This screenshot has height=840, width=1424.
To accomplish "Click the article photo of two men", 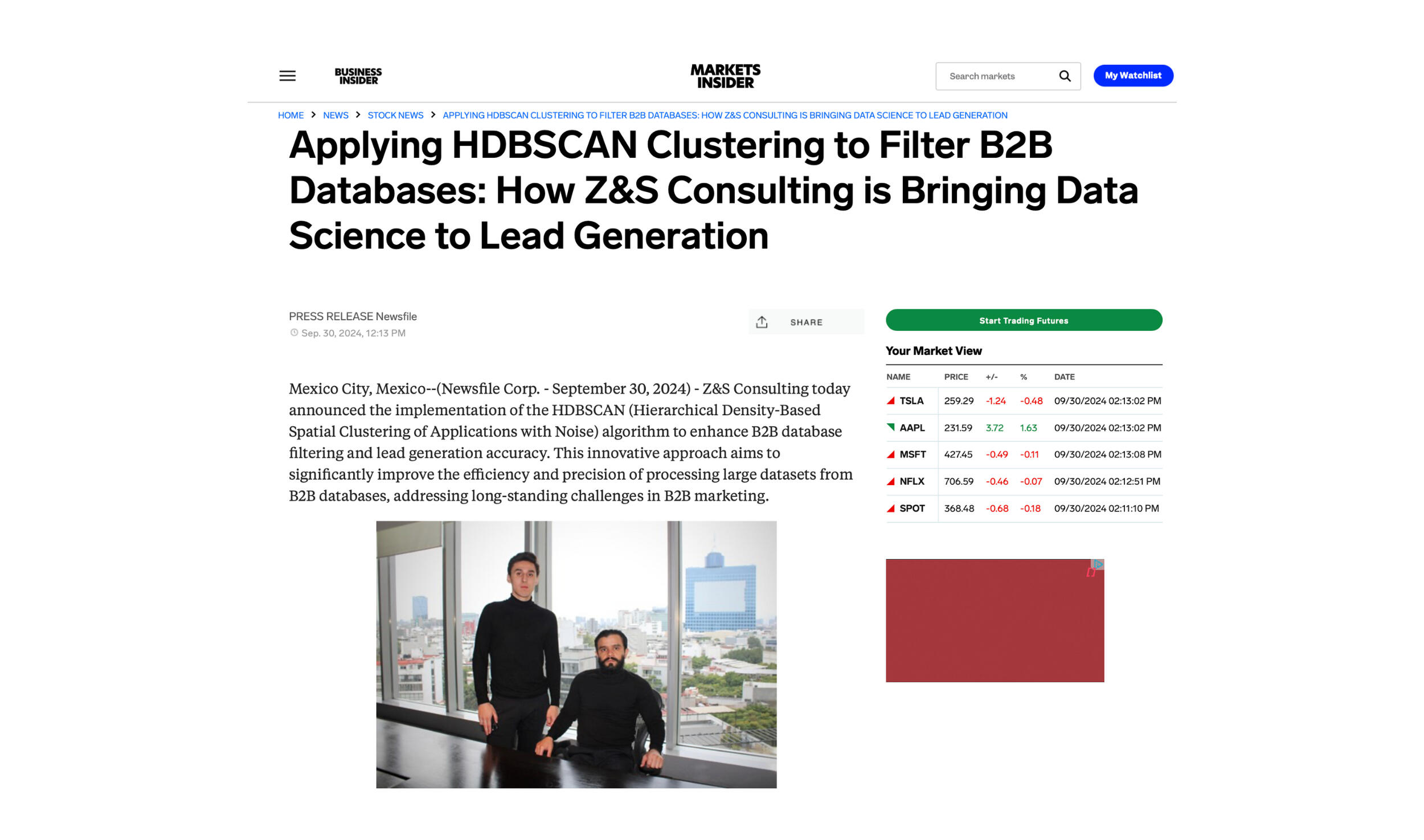I will click(576, 654).
